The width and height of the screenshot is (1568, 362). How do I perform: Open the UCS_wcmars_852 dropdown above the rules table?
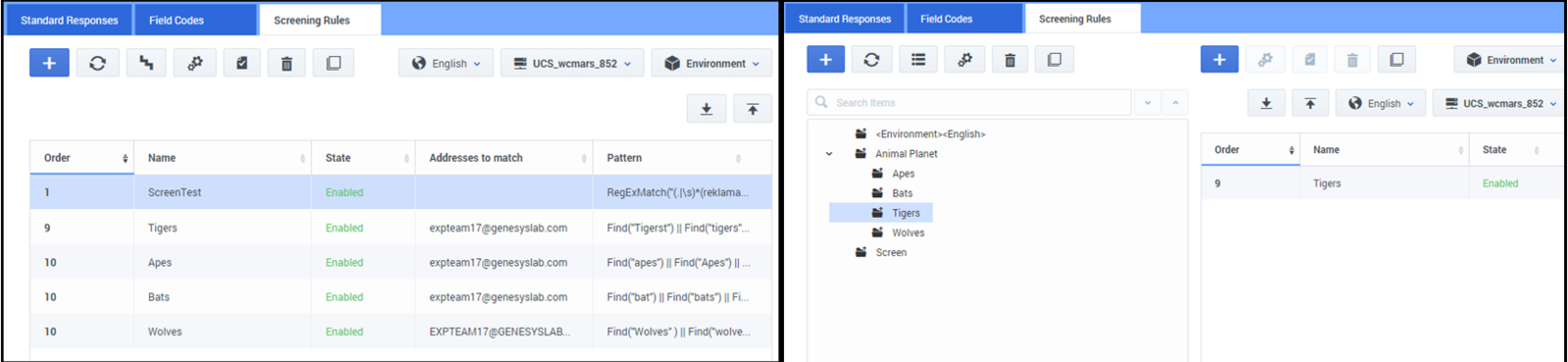click(x=572, y=63)
